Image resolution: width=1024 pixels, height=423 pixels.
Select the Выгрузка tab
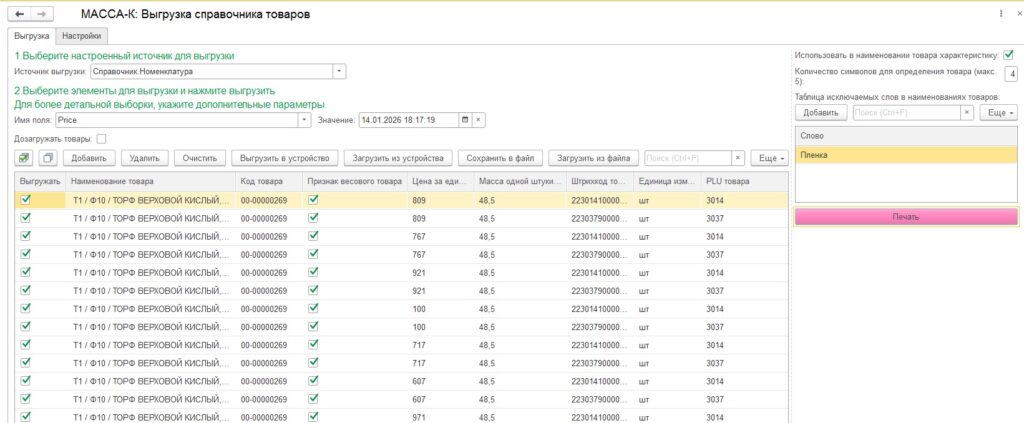click(x=31, y=36)
